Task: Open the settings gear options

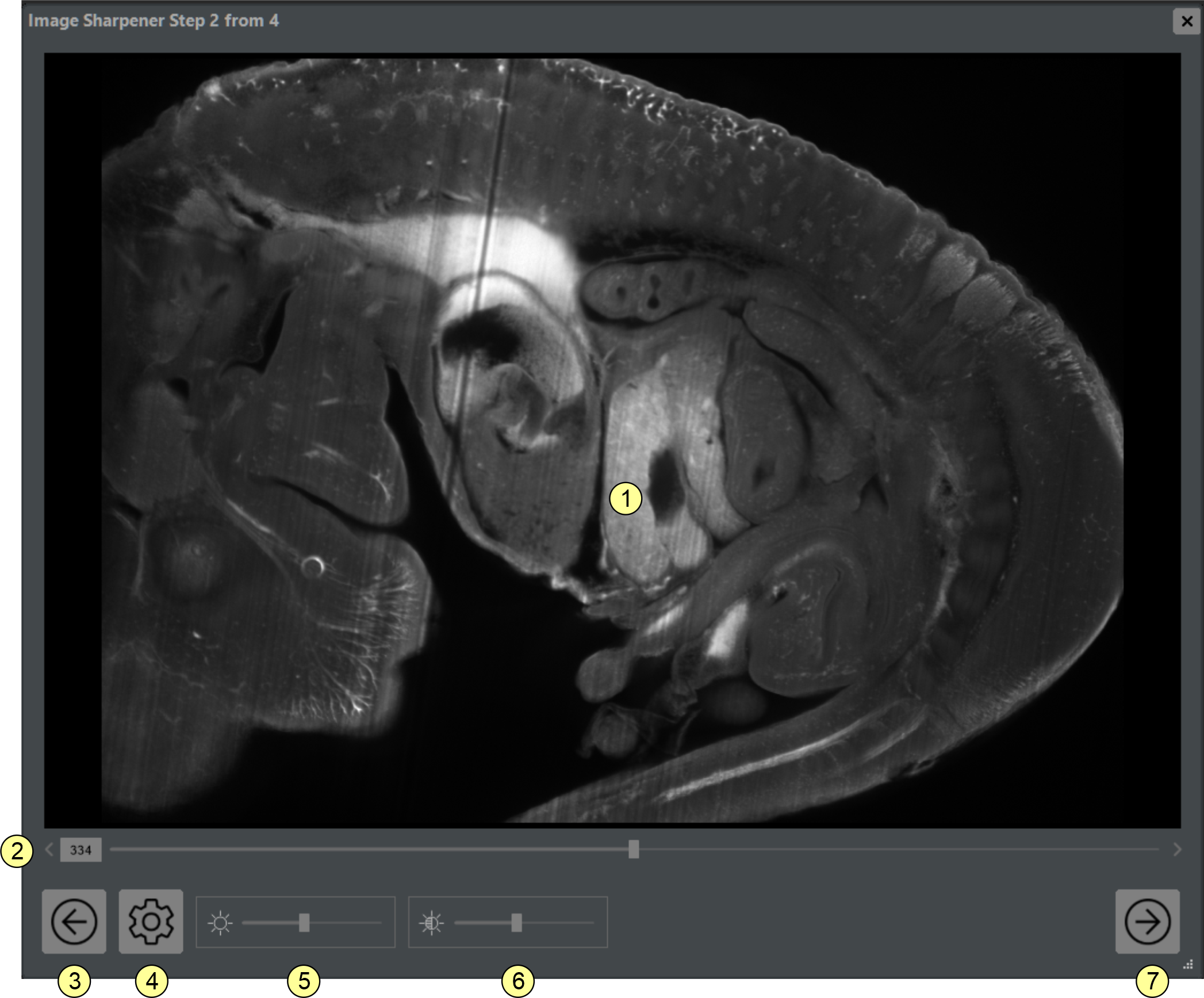Action: pos(151,921)
